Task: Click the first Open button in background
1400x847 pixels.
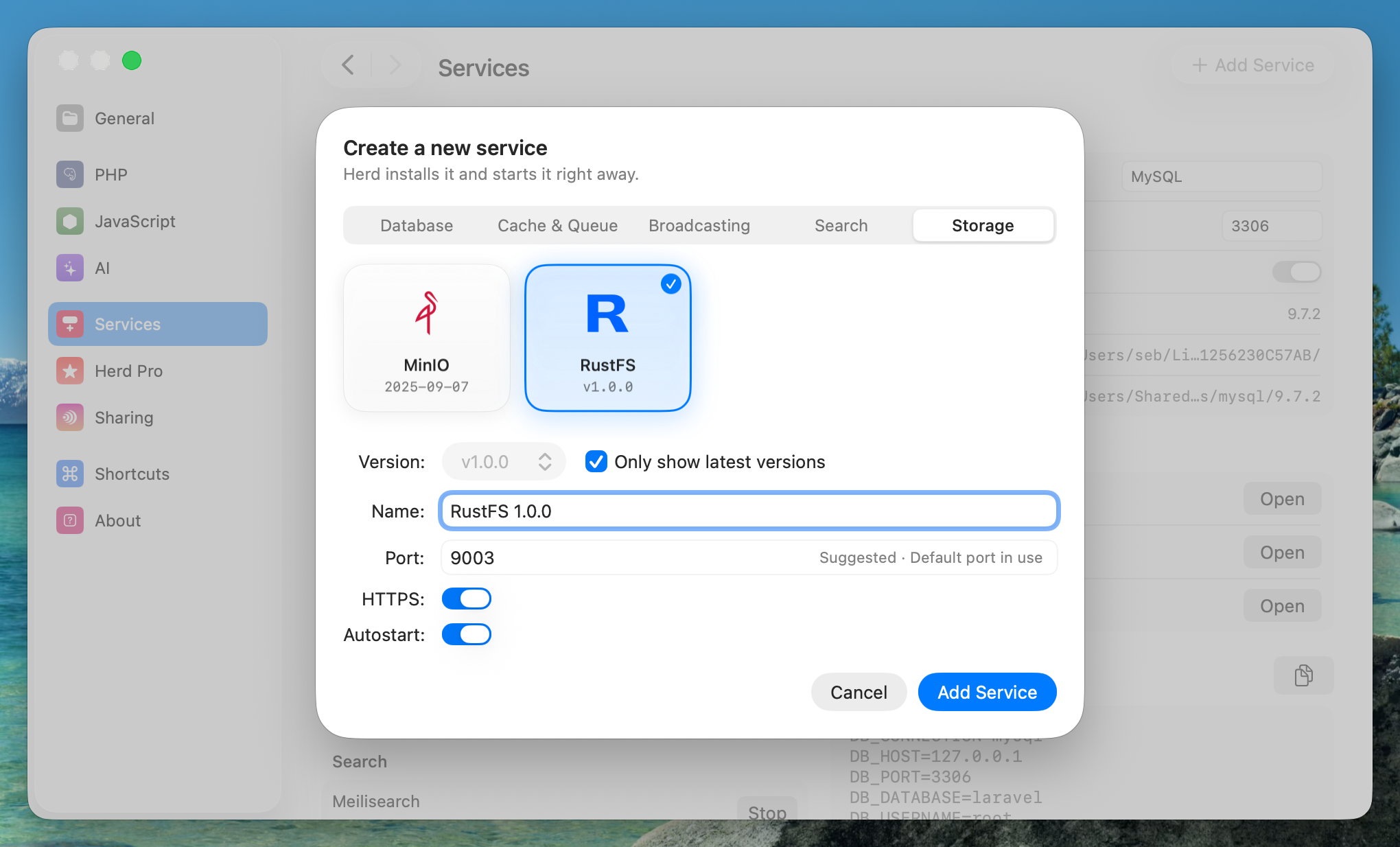Action: [1282, 499]
